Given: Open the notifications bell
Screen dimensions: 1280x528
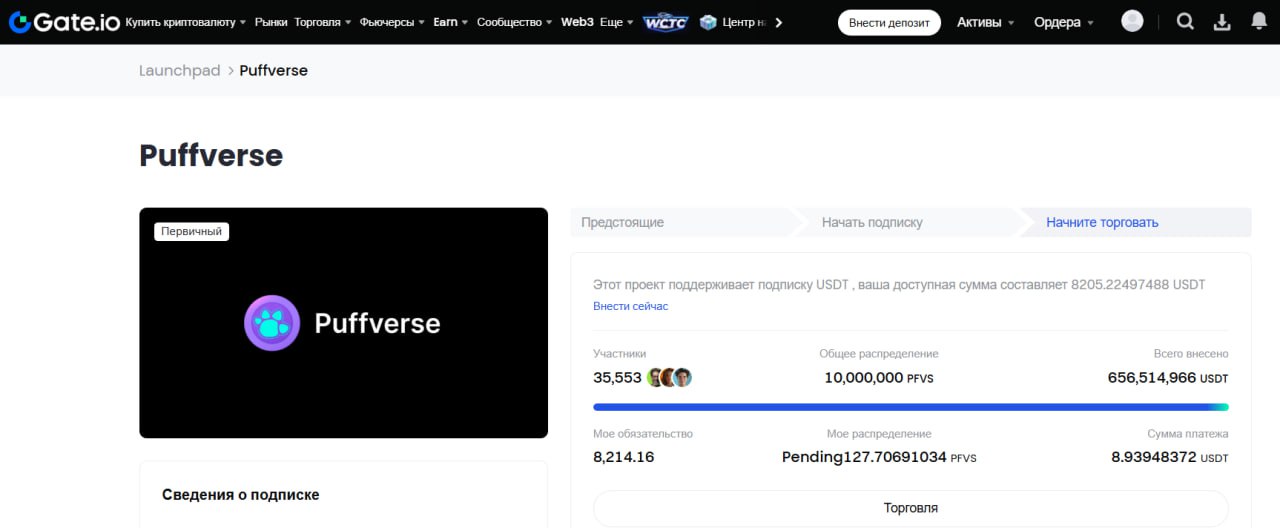Looking at the screenshot, I should (1259, 21).
